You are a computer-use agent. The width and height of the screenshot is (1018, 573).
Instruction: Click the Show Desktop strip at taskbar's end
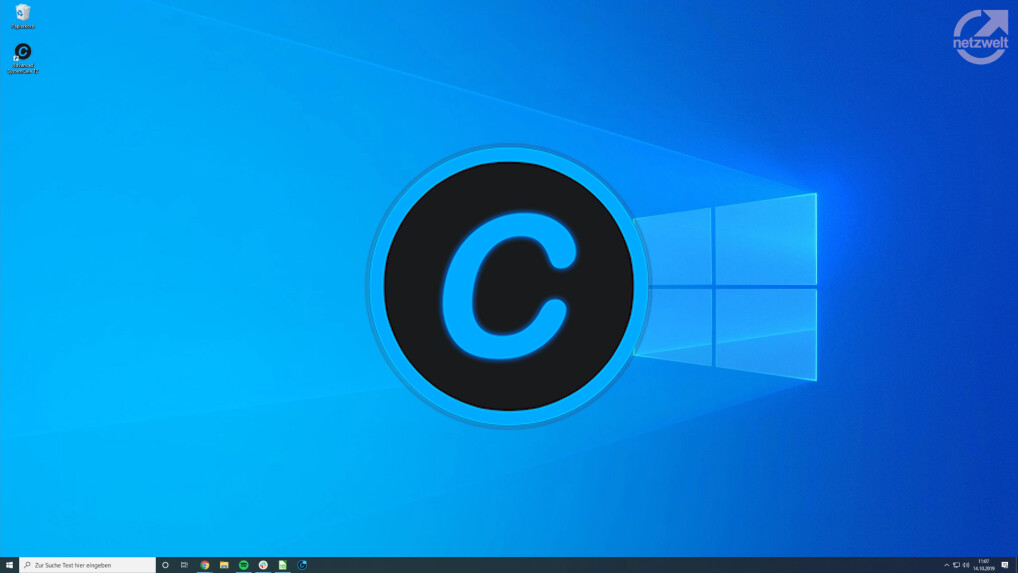(1016, 565)
